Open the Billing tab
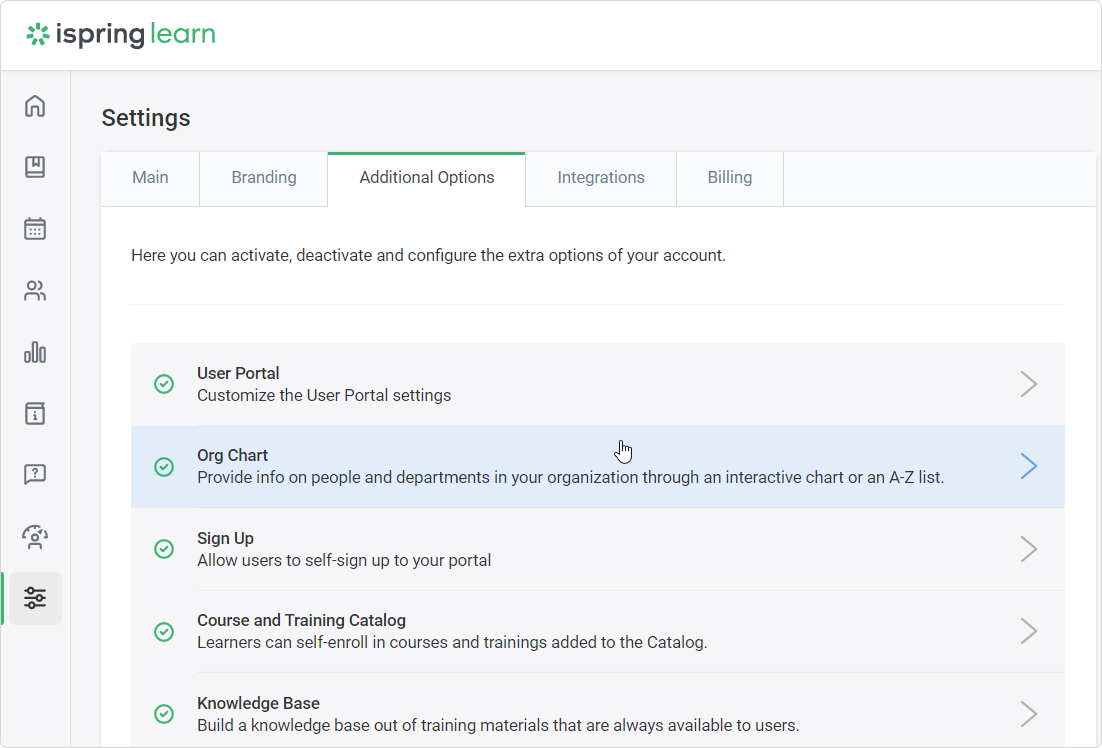1102x748 pixels. [729, 177]
